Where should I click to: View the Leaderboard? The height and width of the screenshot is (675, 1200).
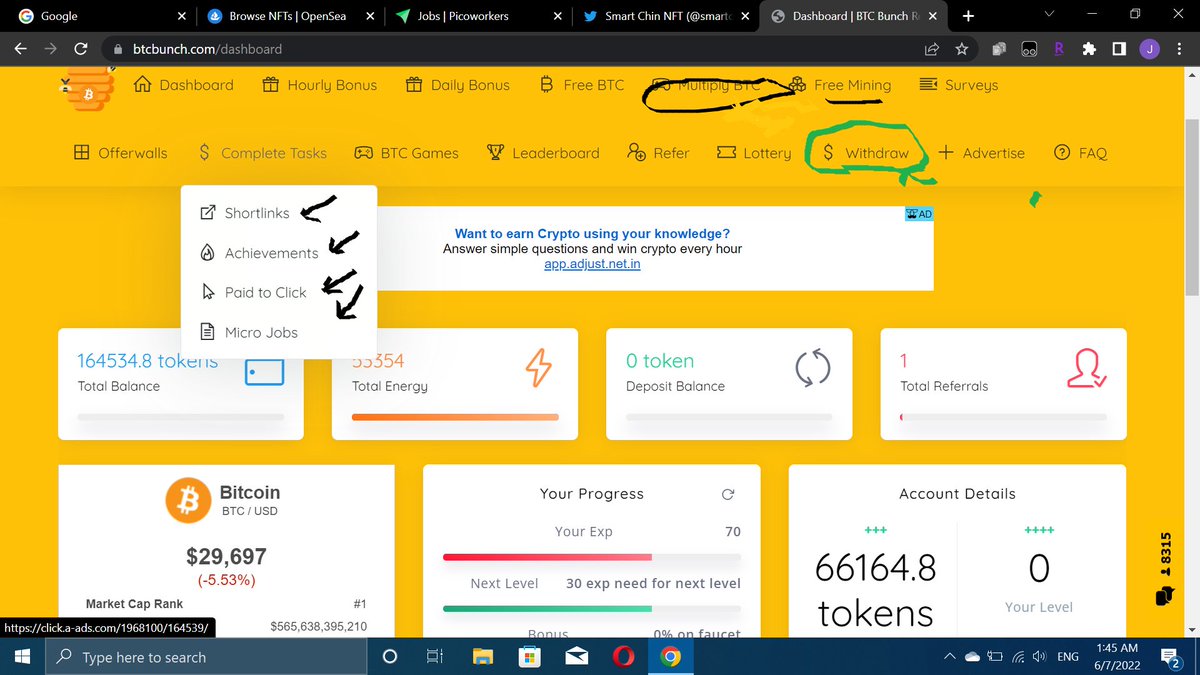(543, 153)
